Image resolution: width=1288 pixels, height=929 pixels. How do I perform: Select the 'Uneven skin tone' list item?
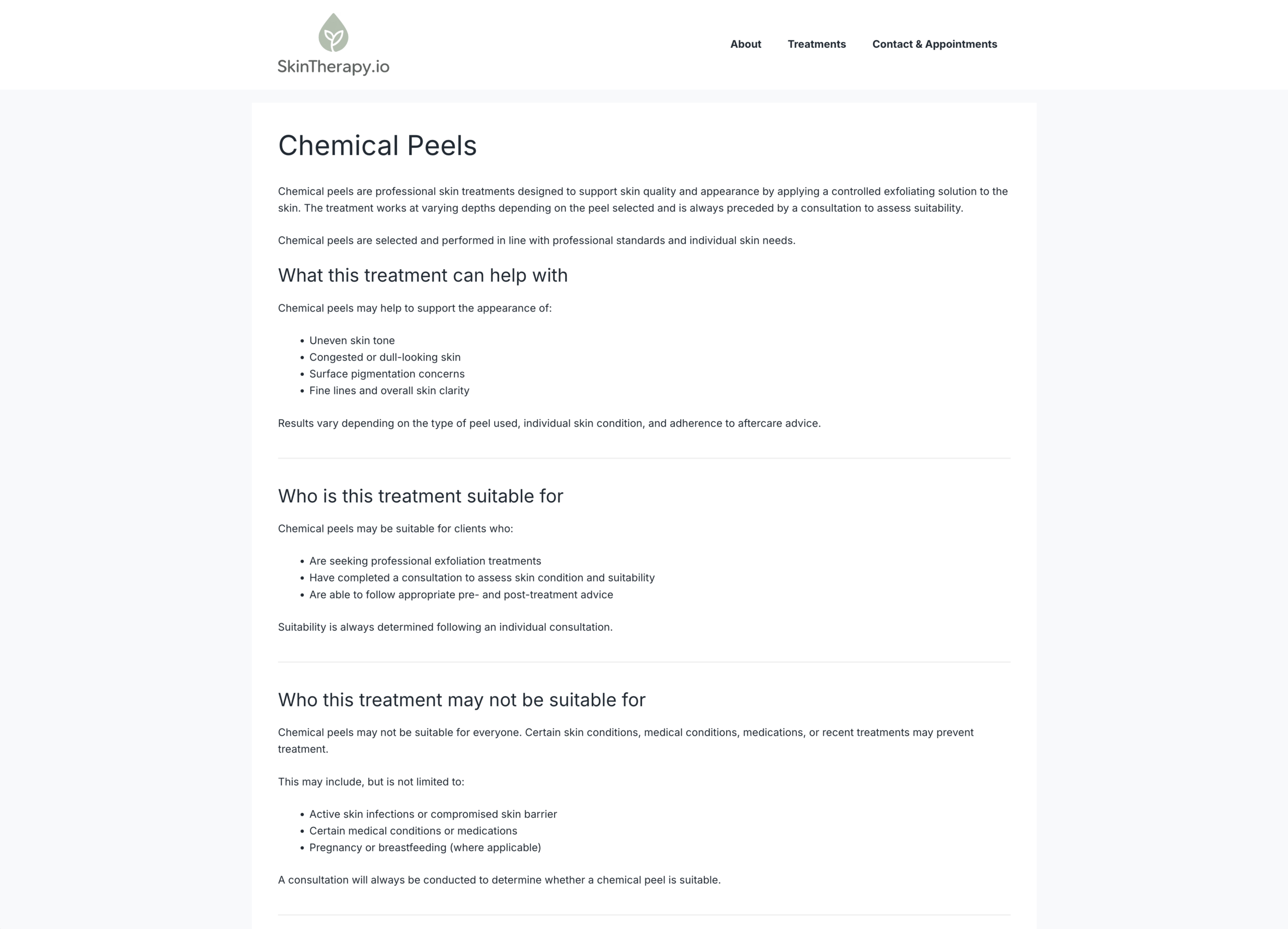click(352, 340)
